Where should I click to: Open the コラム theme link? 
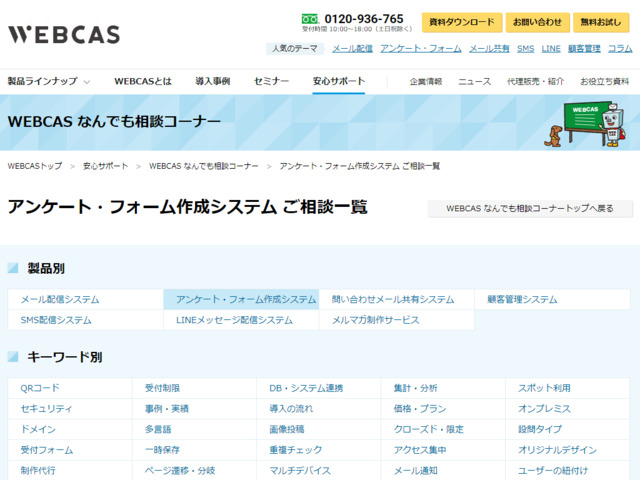coord(620,49)
